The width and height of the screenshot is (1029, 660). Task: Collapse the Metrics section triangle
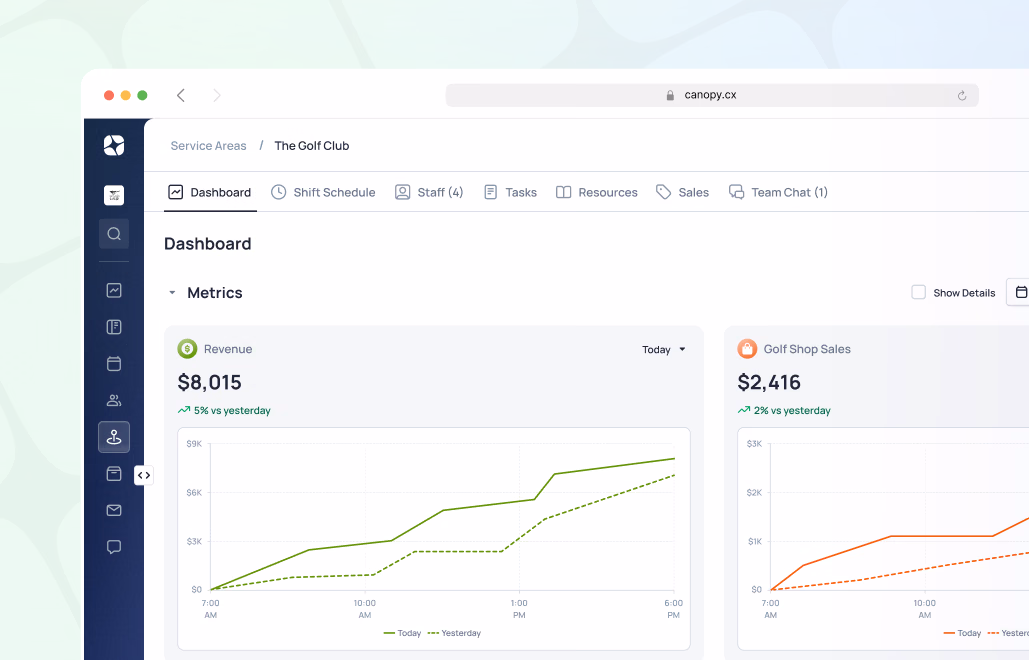(172, 293)
